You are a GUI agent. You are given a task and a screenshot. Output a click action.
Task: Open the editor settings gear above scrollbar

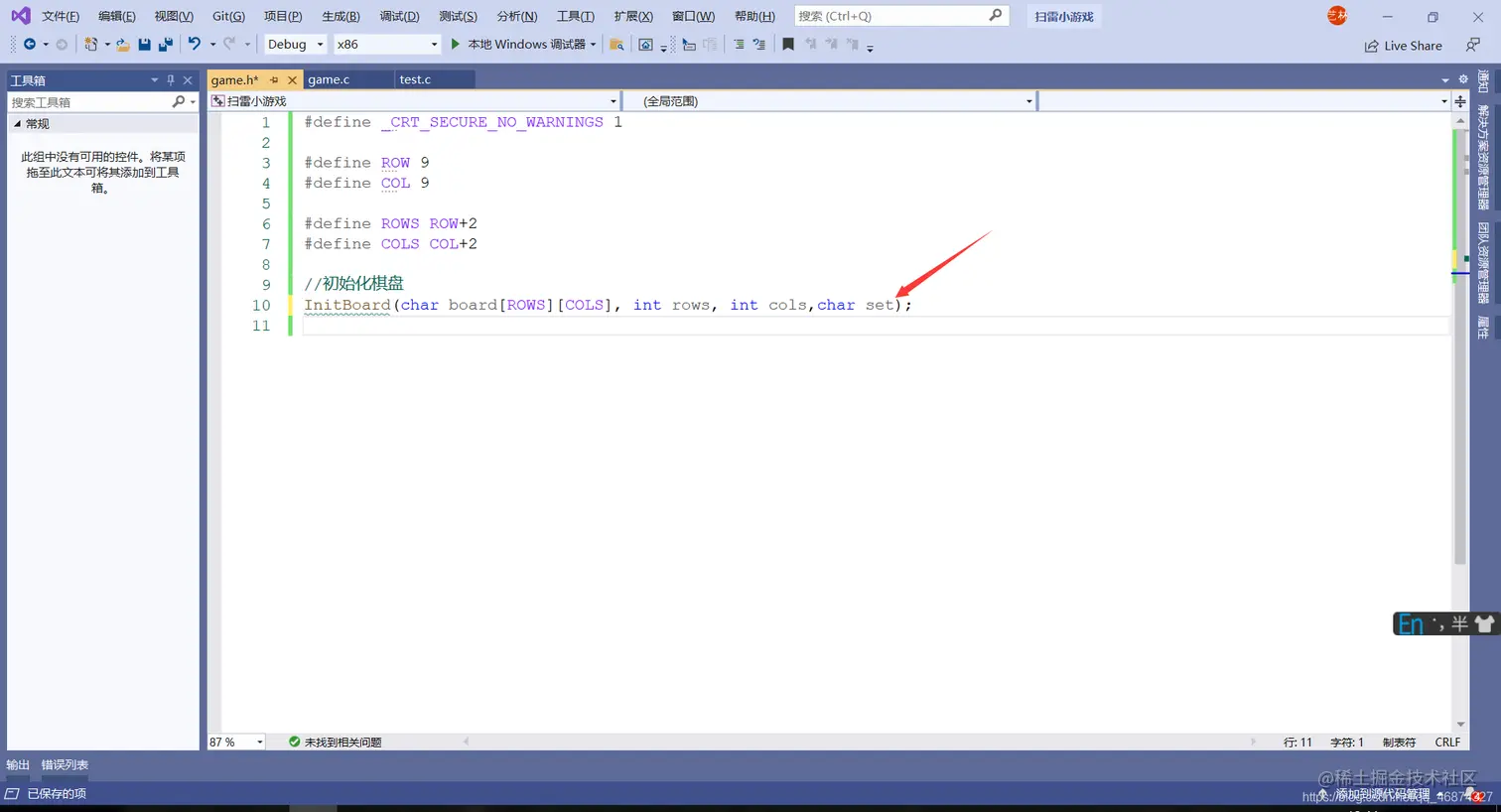pyautogui.click(x=1462, y=79)
